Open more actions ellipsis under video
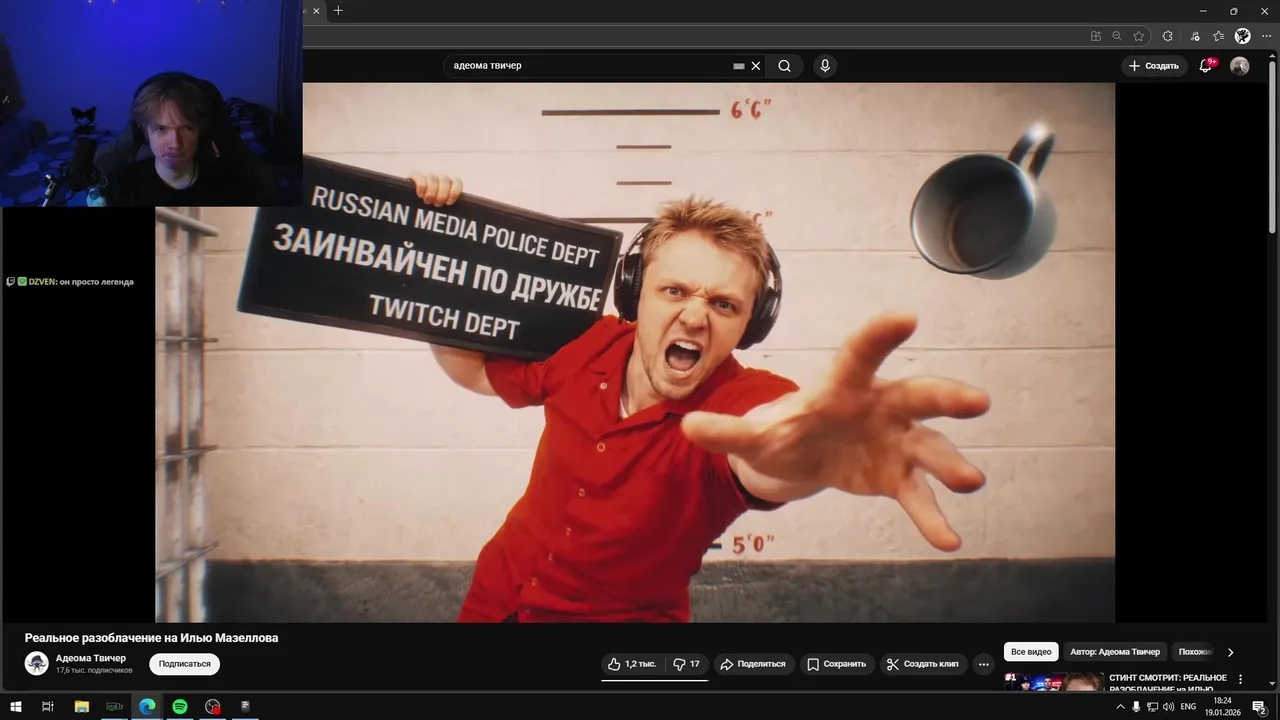Screen dimensions: 1280x720 click(x=984, y=664)
